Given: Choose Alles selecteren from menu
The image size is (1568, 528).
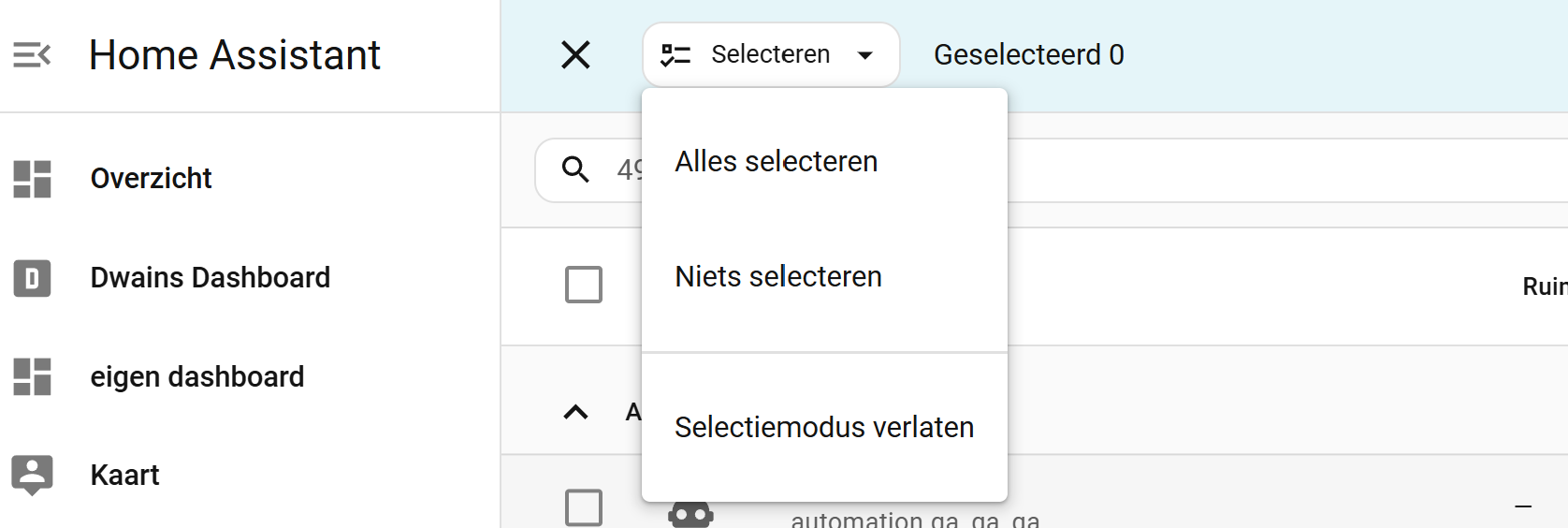Looking at the screenshot, I should point(777,162).
